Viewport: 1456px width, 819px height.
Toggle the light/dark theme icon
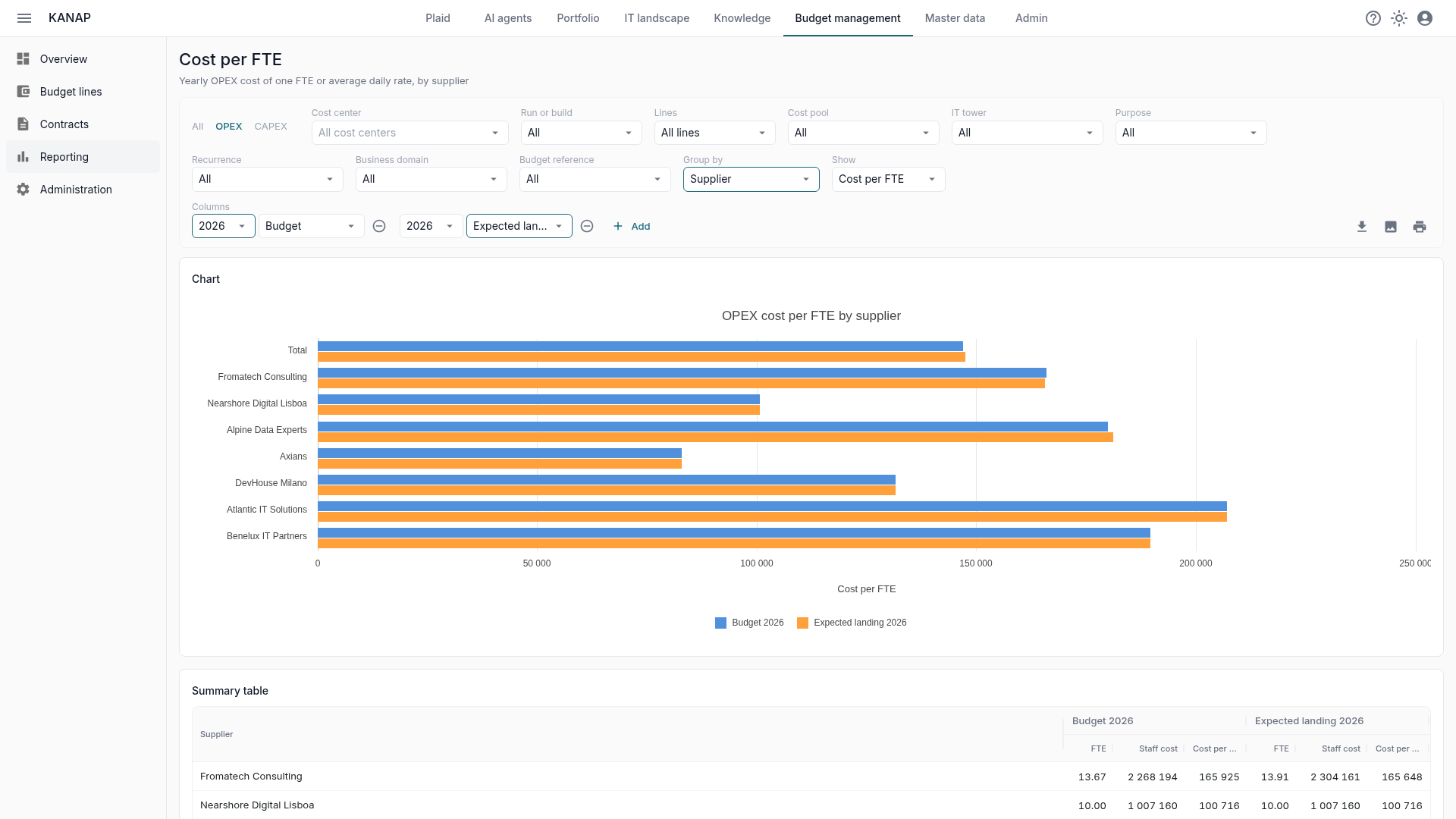point(1399,18)
